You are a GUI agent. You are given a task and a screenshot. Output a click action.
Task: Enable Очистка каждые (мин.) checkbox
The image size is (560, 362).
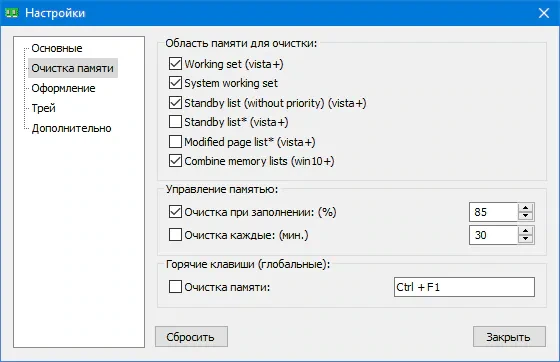pyautogui.click(x=175, y=235)
